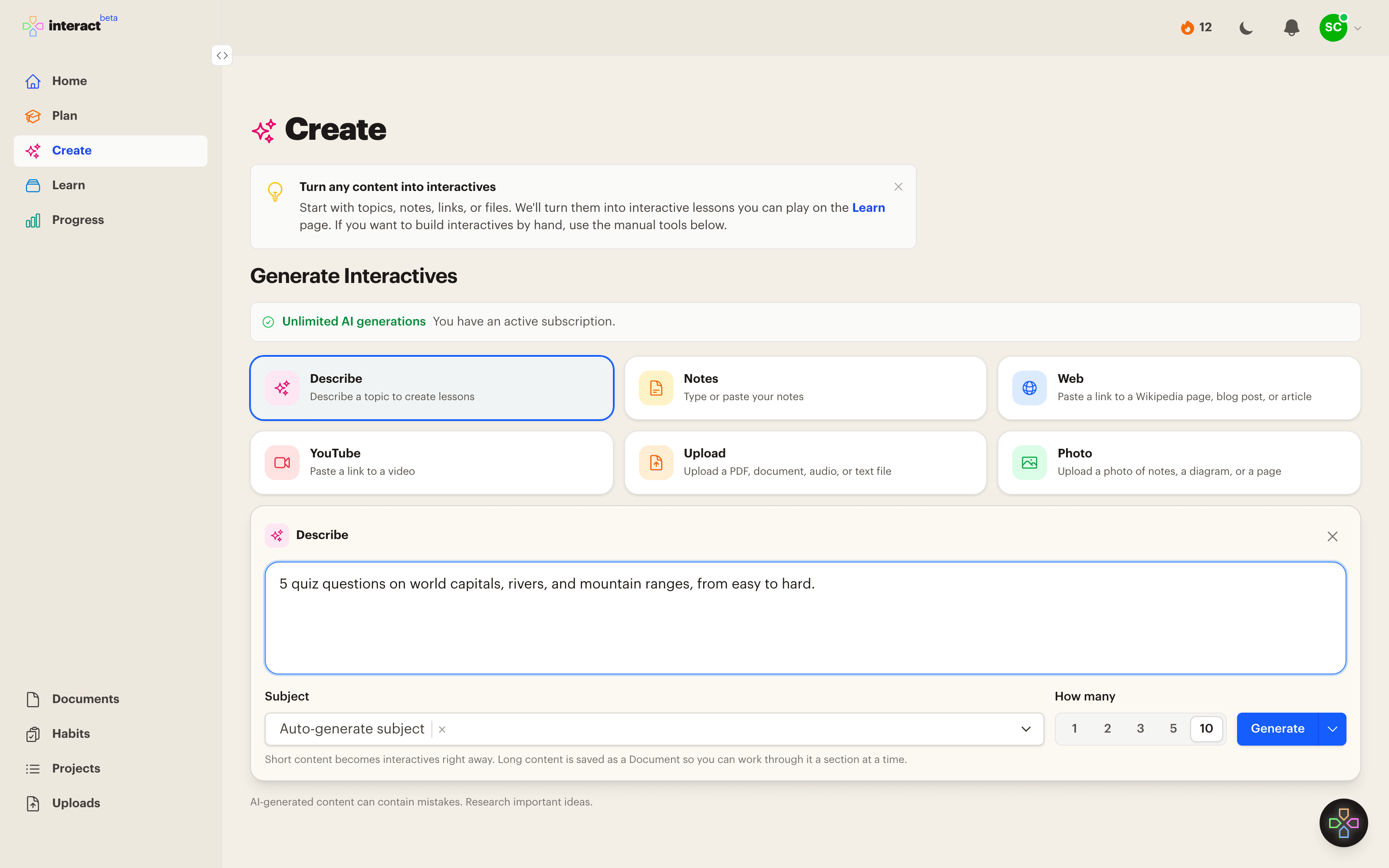
Task: Open the streak flame counter showing 12
Action: pyautogui.click(x=1196, y=27)
